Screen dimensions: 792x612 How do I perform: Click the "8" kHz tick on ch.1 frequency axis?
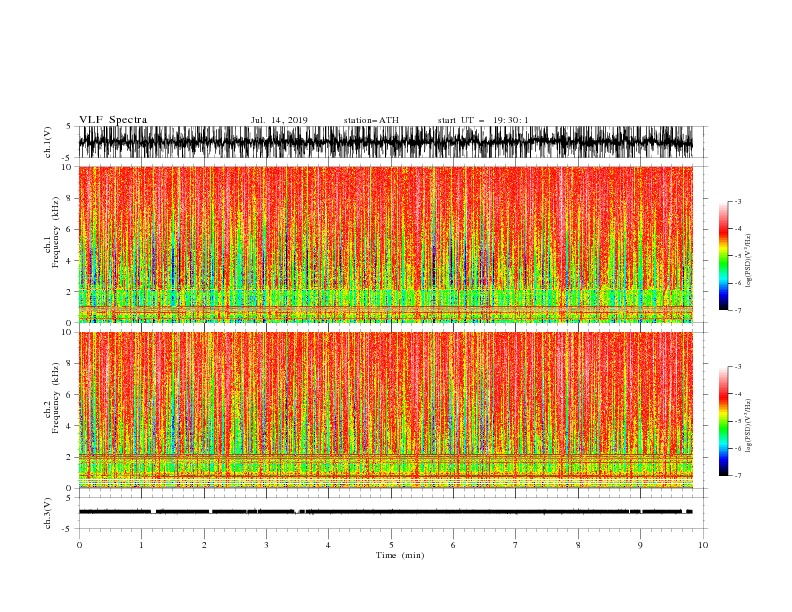tap(69, 198)
